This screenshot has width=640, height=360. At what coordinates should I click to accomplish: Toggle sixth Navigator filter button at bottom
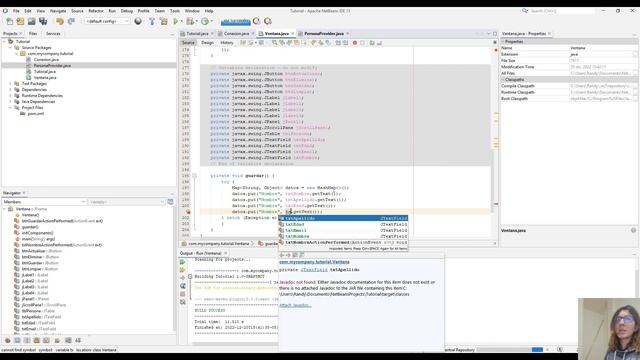57,340
